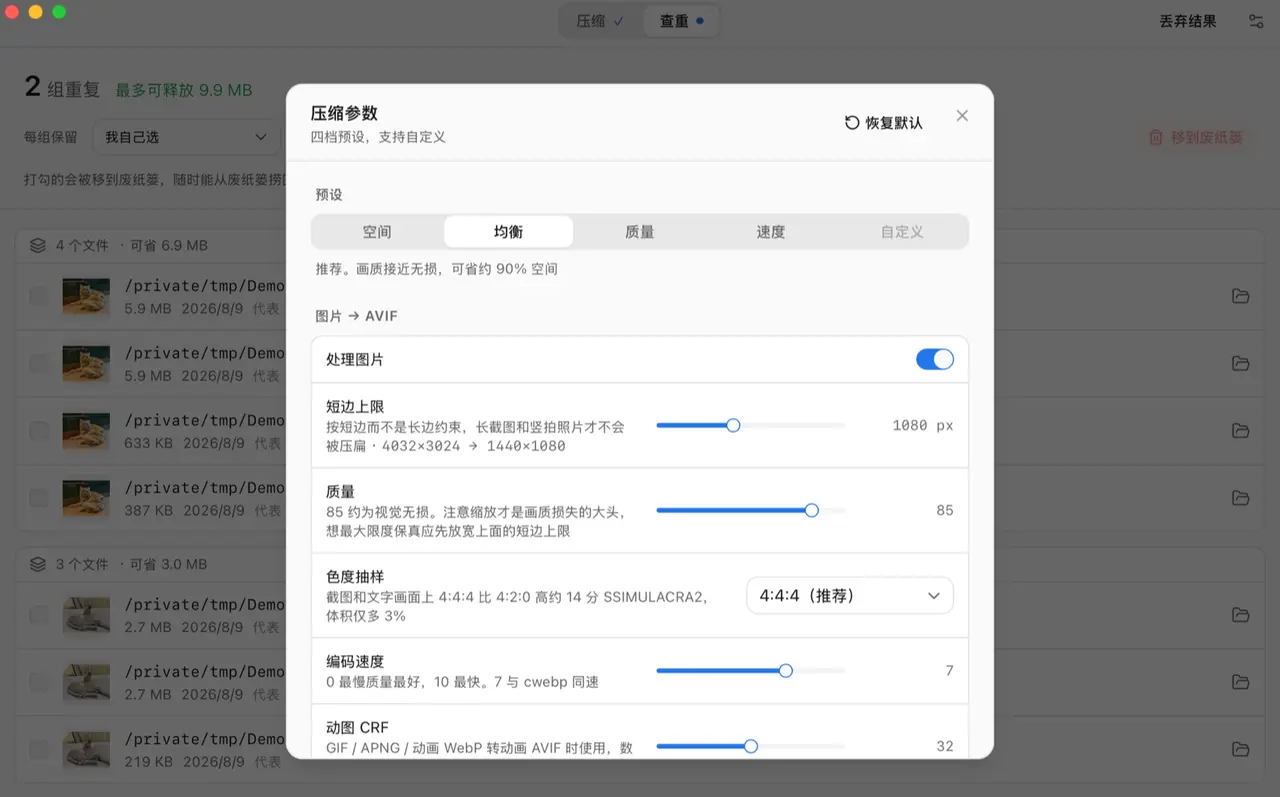This screenshot has width=1280, height=797.
Task: Select the 自定义 preset
Action: click(901, 232)
